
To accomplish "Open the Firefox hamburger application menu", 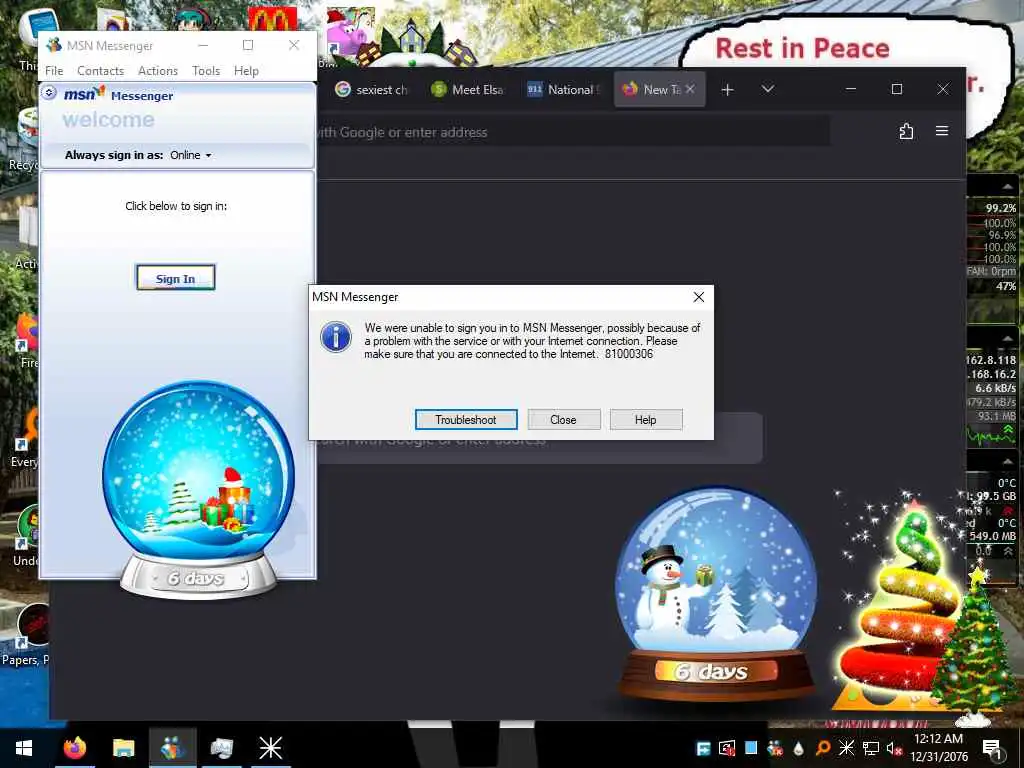I will coord(942,131).
